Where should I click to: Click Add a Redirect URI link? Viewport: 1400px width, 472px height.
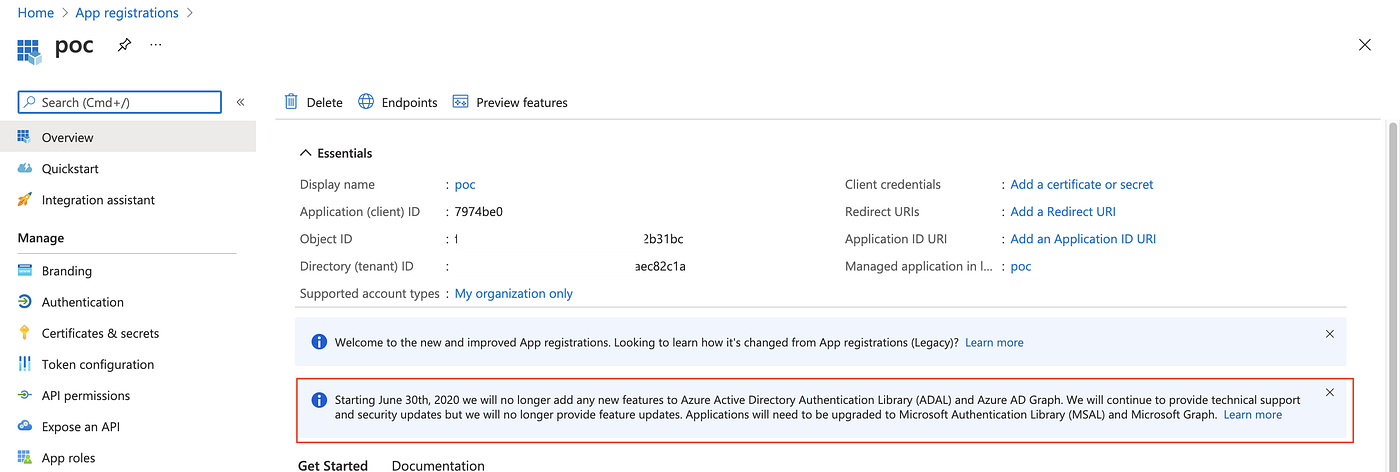pyautogui.click(x=1063, y=212)
